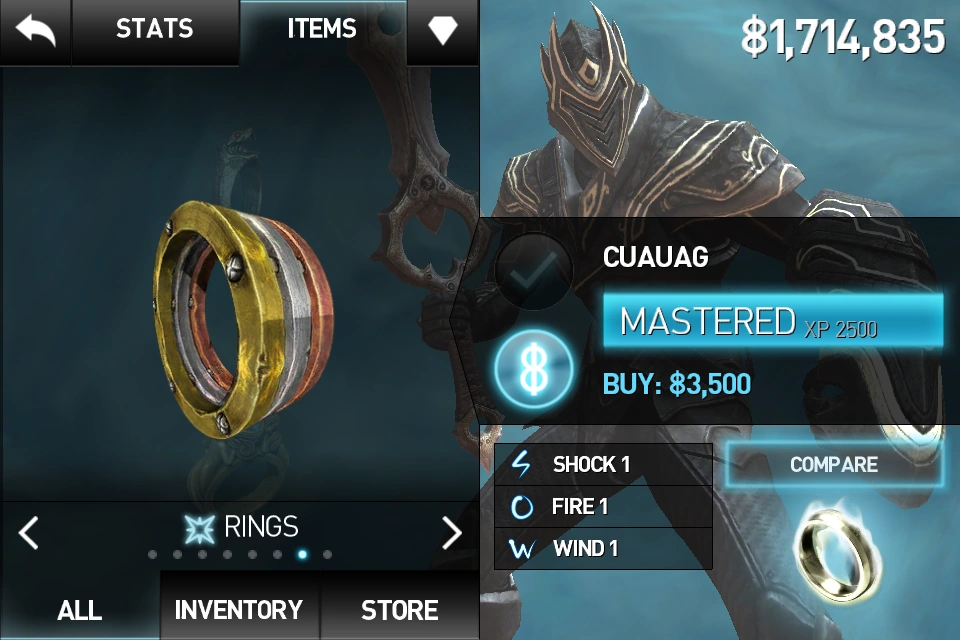960x640 pixels.
Task: Tap the Cuauag ring preview image
Action: [x=243, y=317]
